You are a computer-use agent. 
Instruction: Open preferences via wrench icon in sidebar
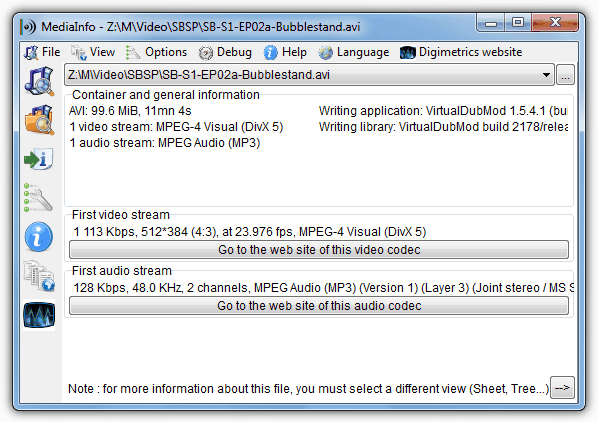39,198
